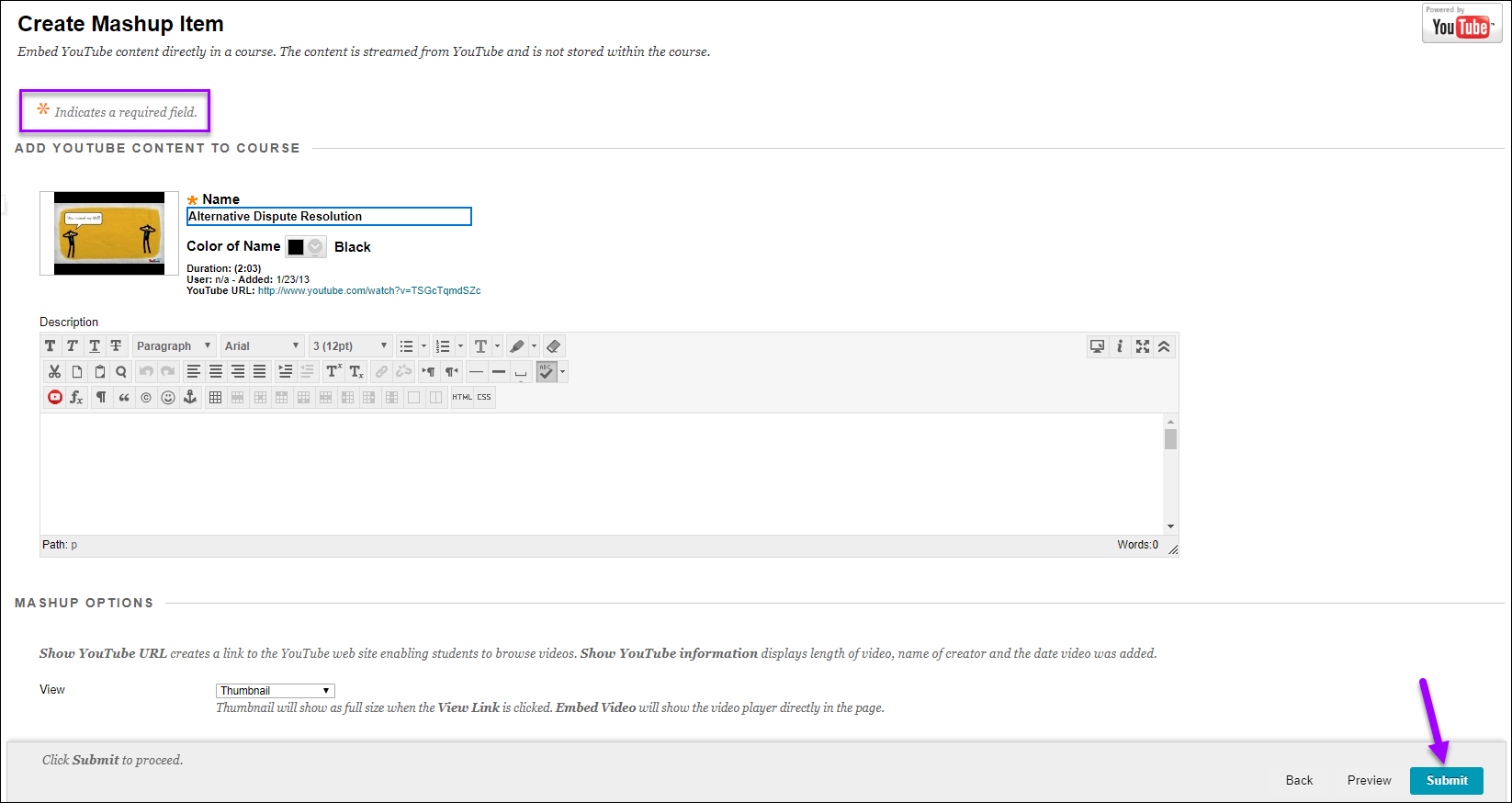Click the Name text input field
This screenshot has width=1512, height=803.
(x=329, y=217)
